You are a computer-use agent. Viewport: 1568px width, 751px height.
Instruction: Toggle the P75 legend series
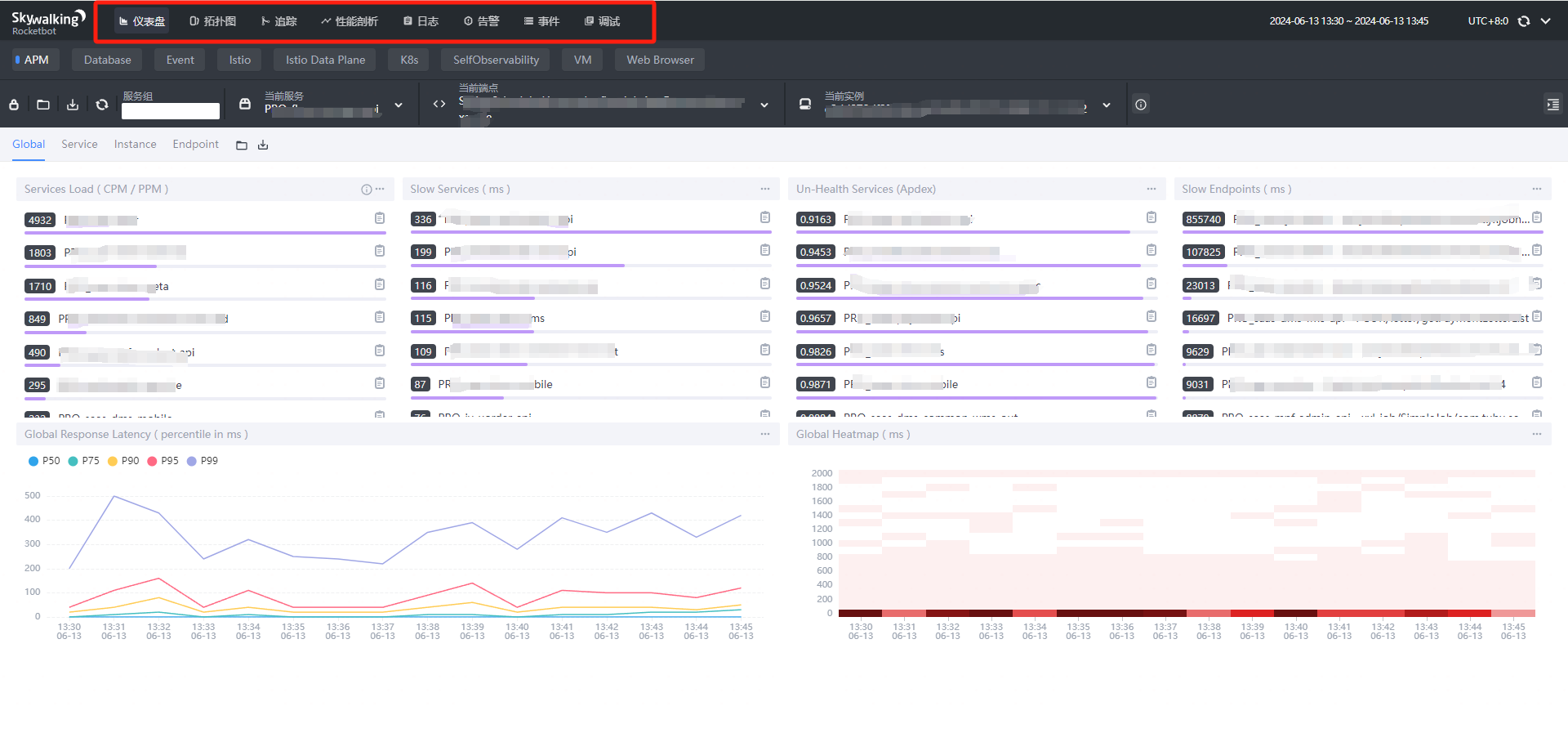click(x=84, y=461)
